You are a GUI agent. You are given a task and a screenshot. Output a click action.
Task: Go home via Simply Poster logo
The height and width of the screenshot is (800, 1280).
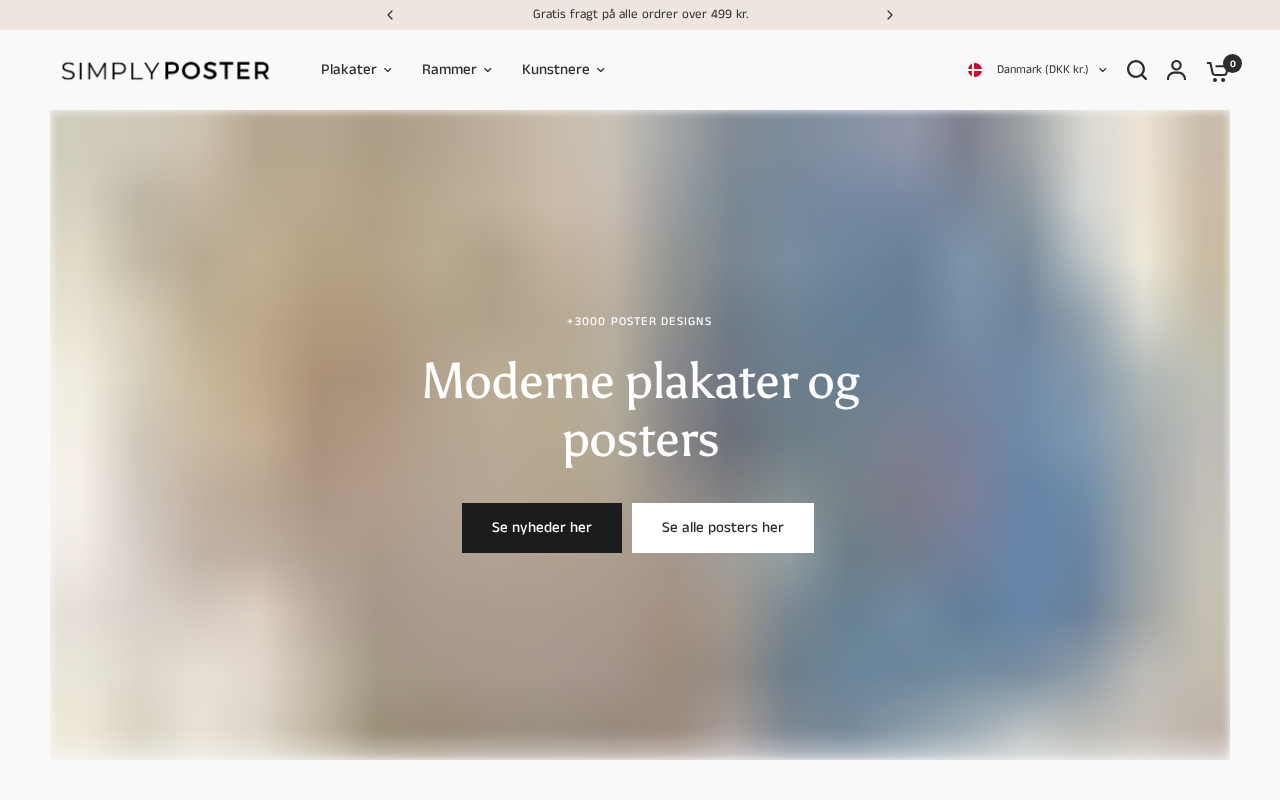point(165,70)
